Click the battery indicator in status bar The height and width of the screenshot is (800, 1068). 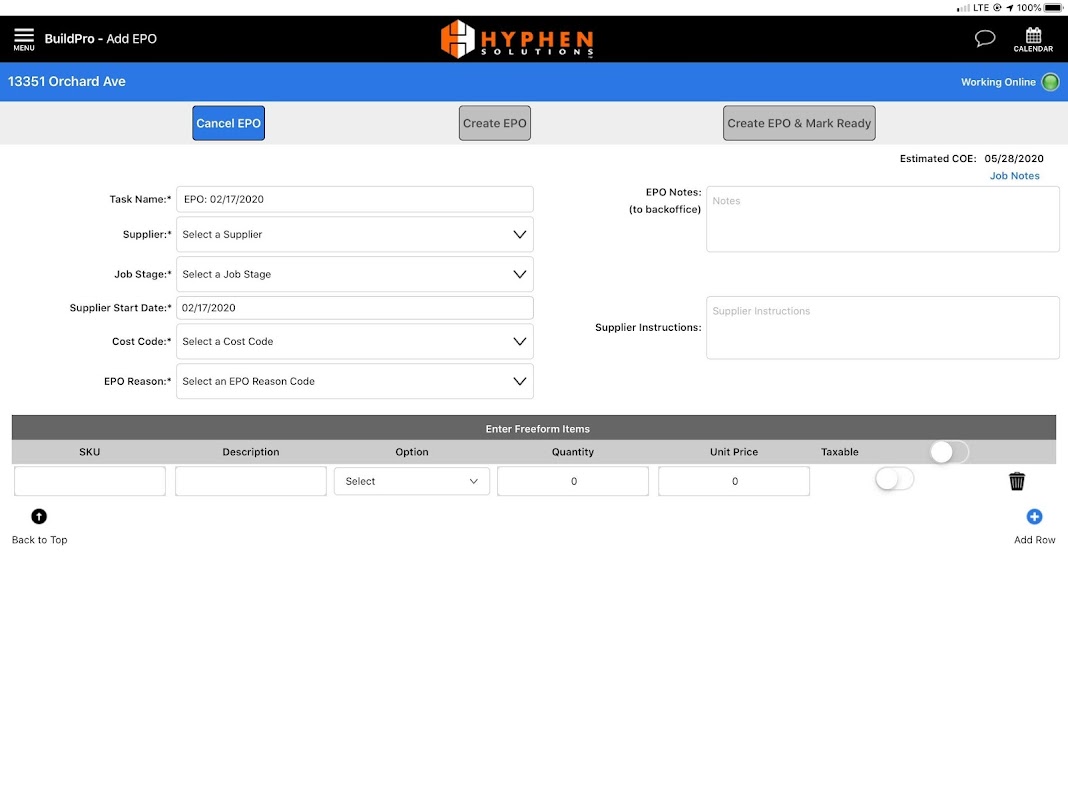pyautogui.click(x=1053, y=7)
